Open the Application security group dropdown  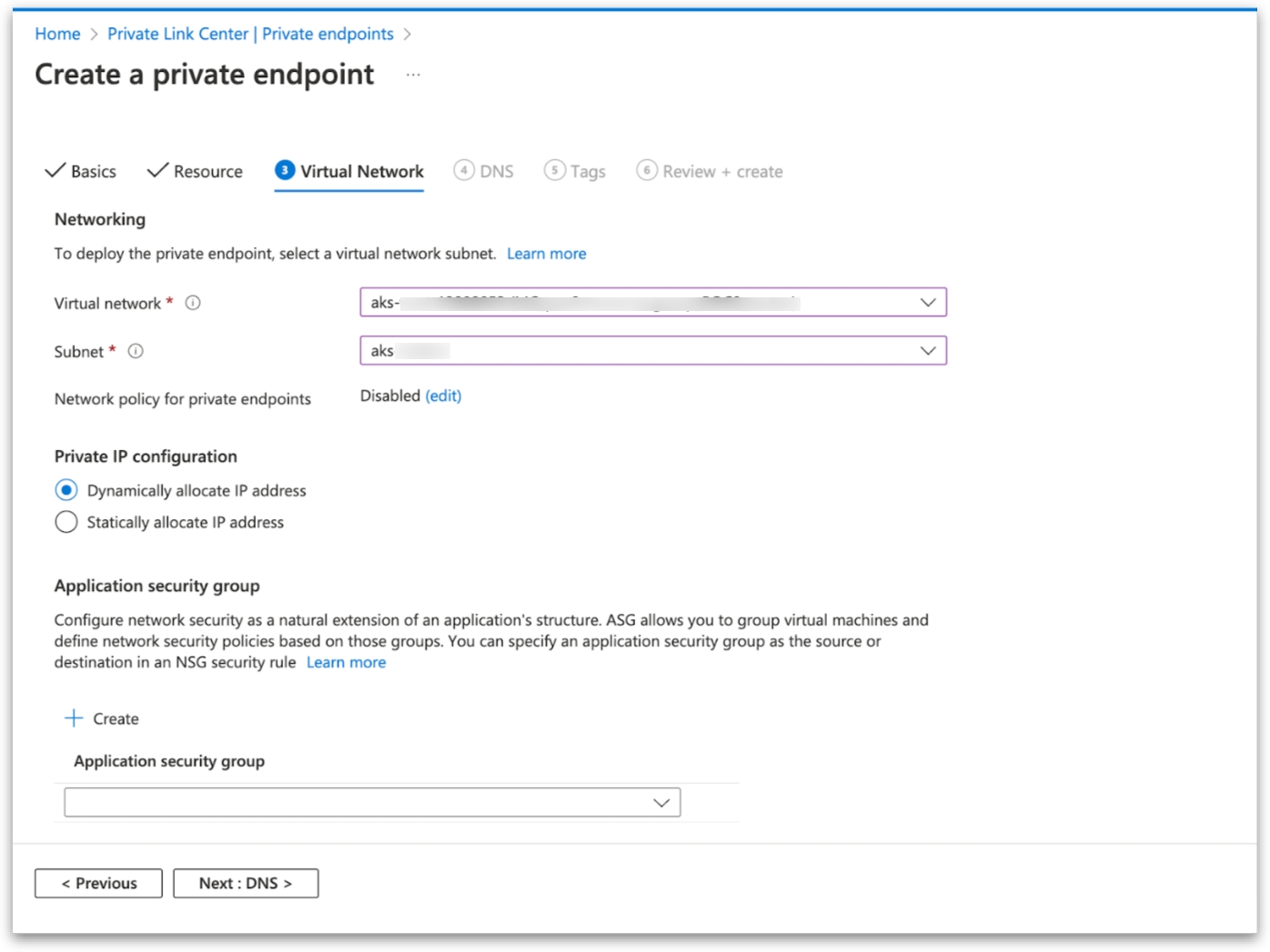660,803
